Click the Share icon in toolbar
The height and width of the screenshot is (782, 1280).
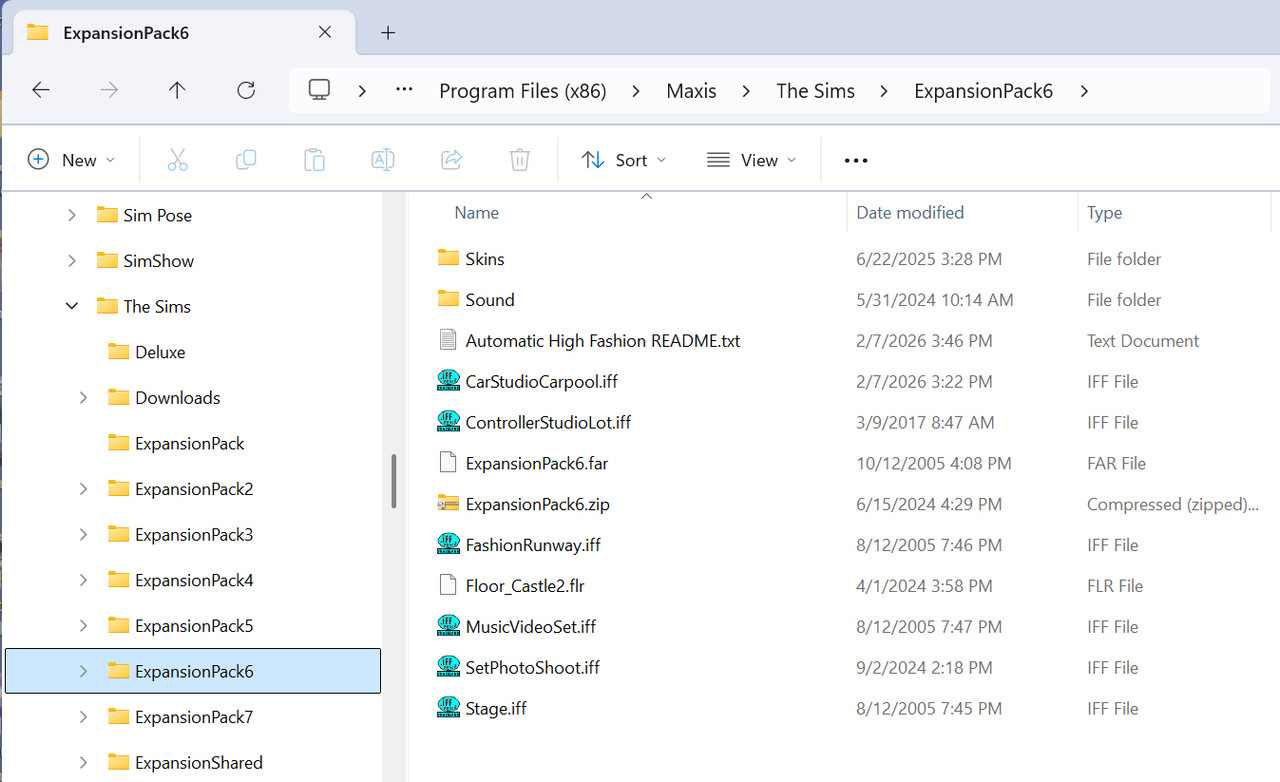point(451,160)
